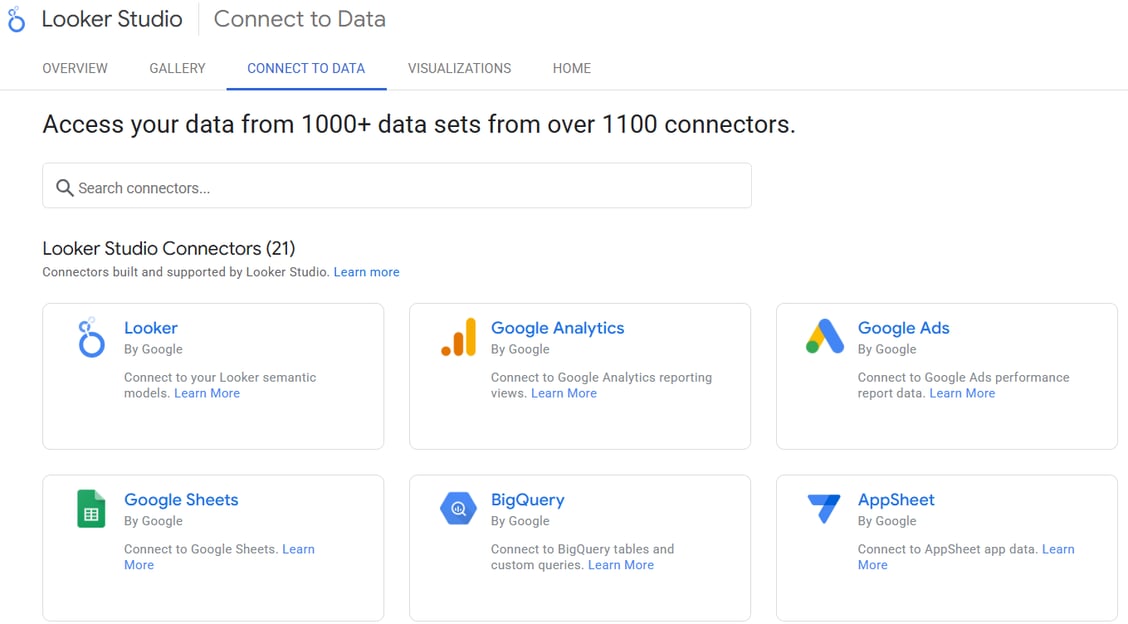The height and width of the screenshot is (624, 1128).
Task: Open the AppSheet connector title link
Action: 896,500
